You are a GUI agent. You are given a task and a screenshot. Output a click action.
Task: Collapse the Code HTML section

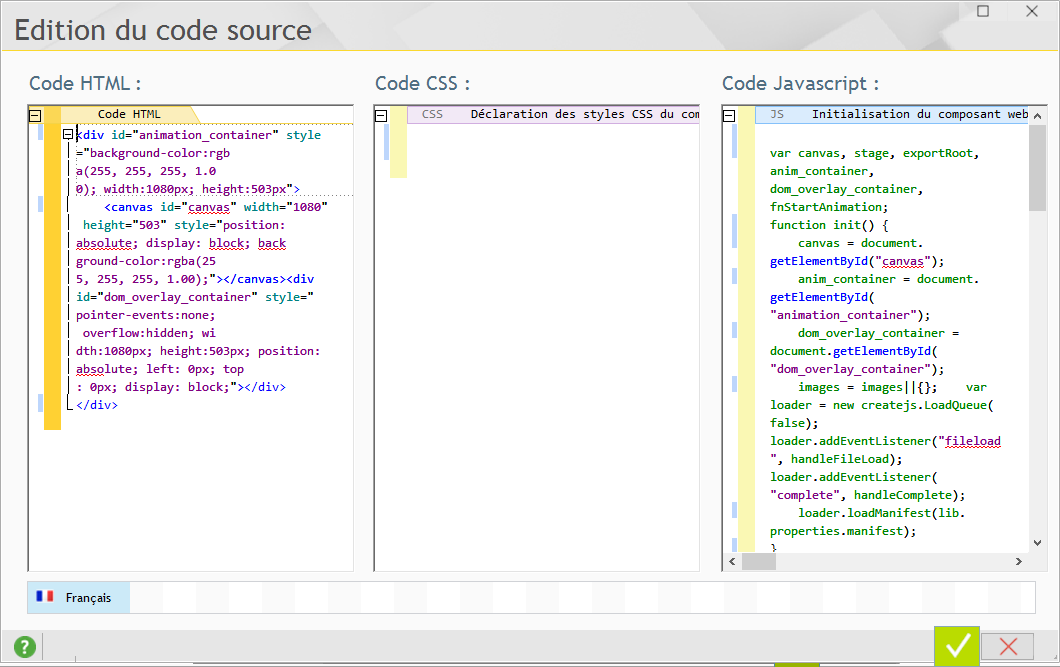35,115
